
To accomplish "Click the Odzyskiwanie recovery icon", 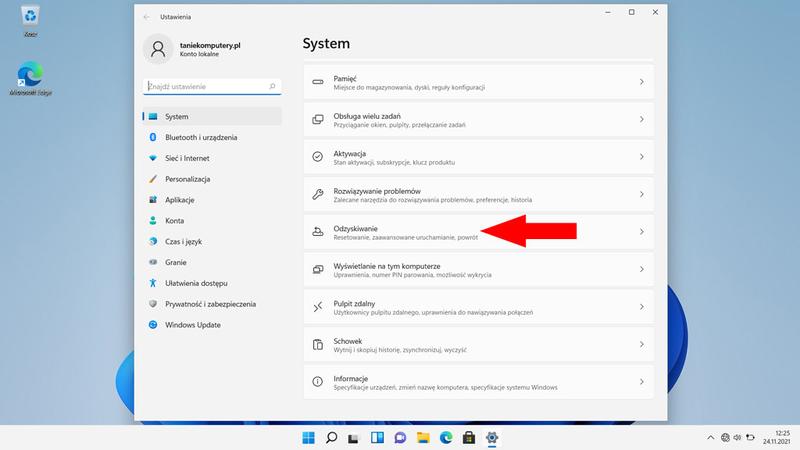I will (317, 232).
